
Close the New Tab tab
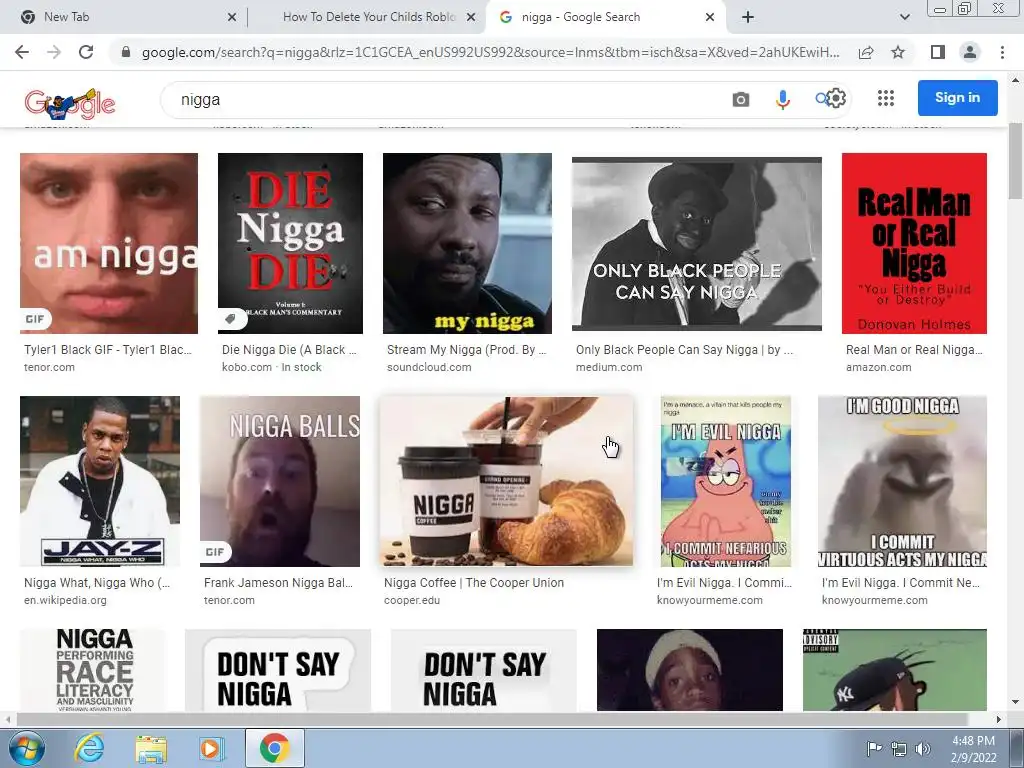click(232, 17)
